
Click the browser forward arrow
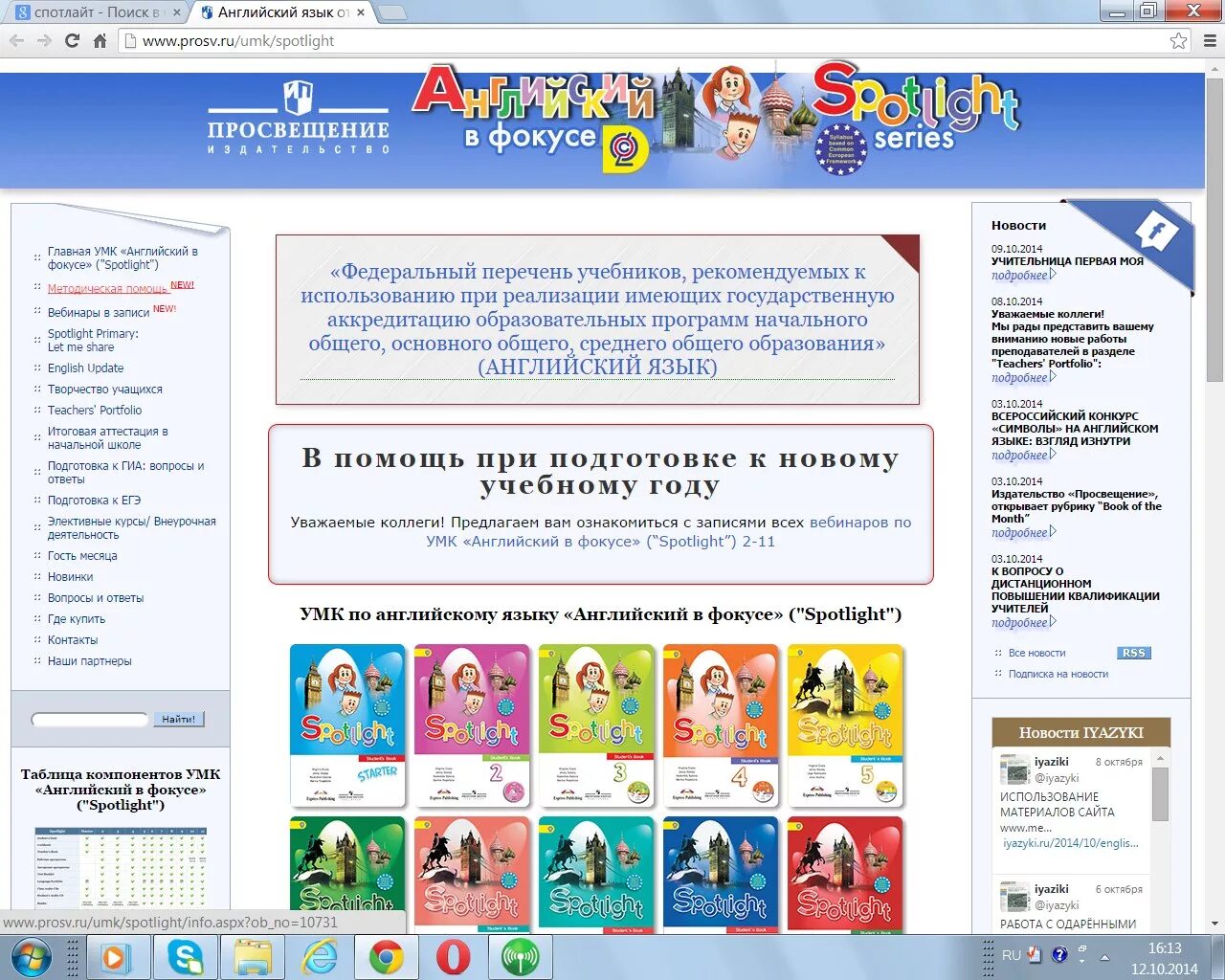44,41
